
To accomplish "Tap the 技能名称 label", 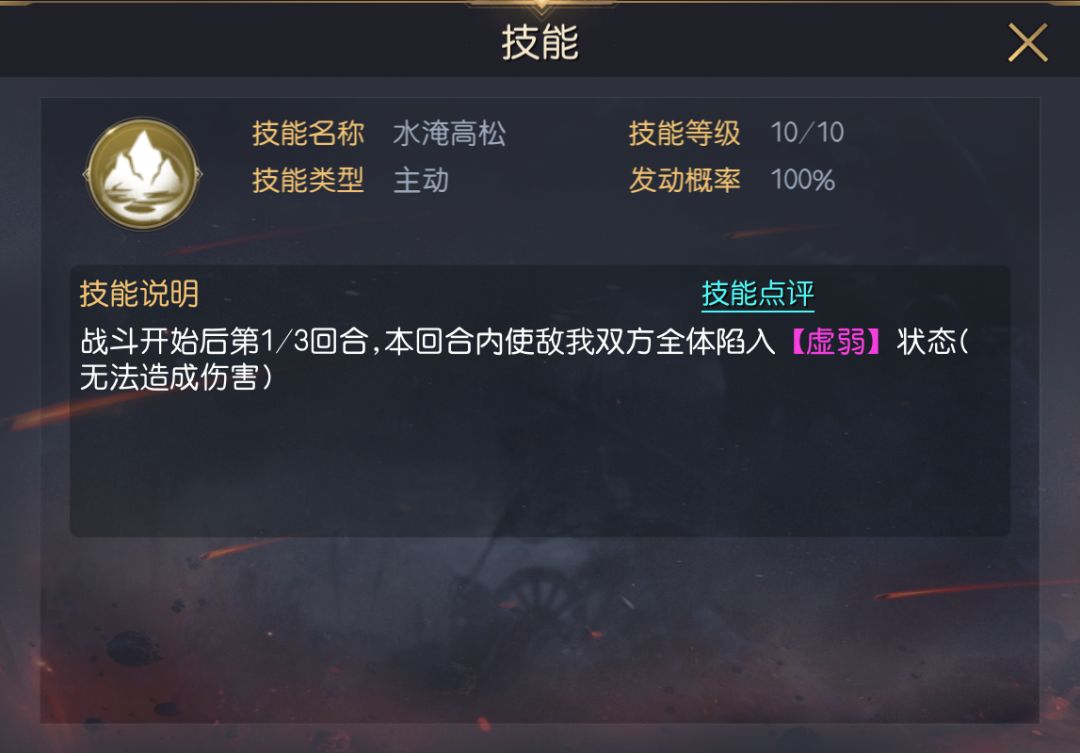I will (308, 133).
